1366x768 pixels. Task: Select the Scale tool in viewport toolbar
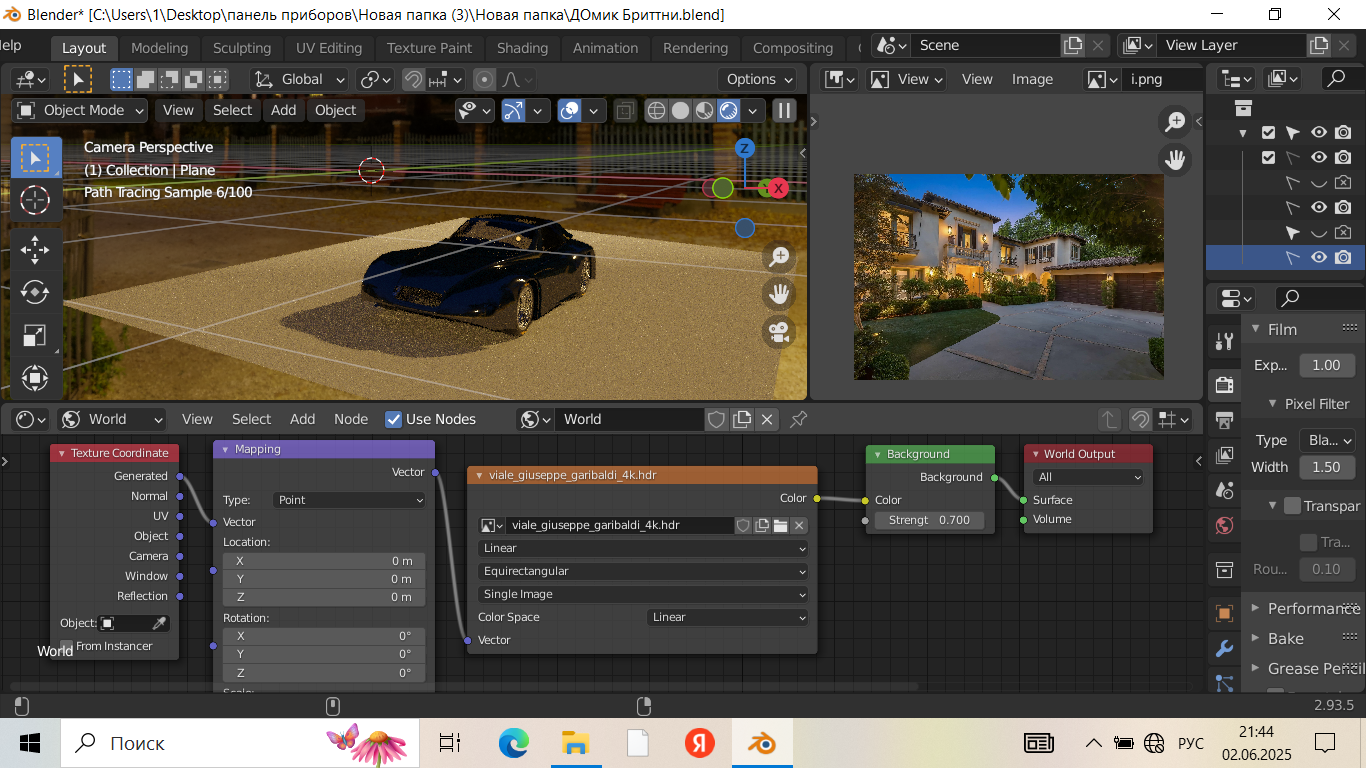coord(35,336)
